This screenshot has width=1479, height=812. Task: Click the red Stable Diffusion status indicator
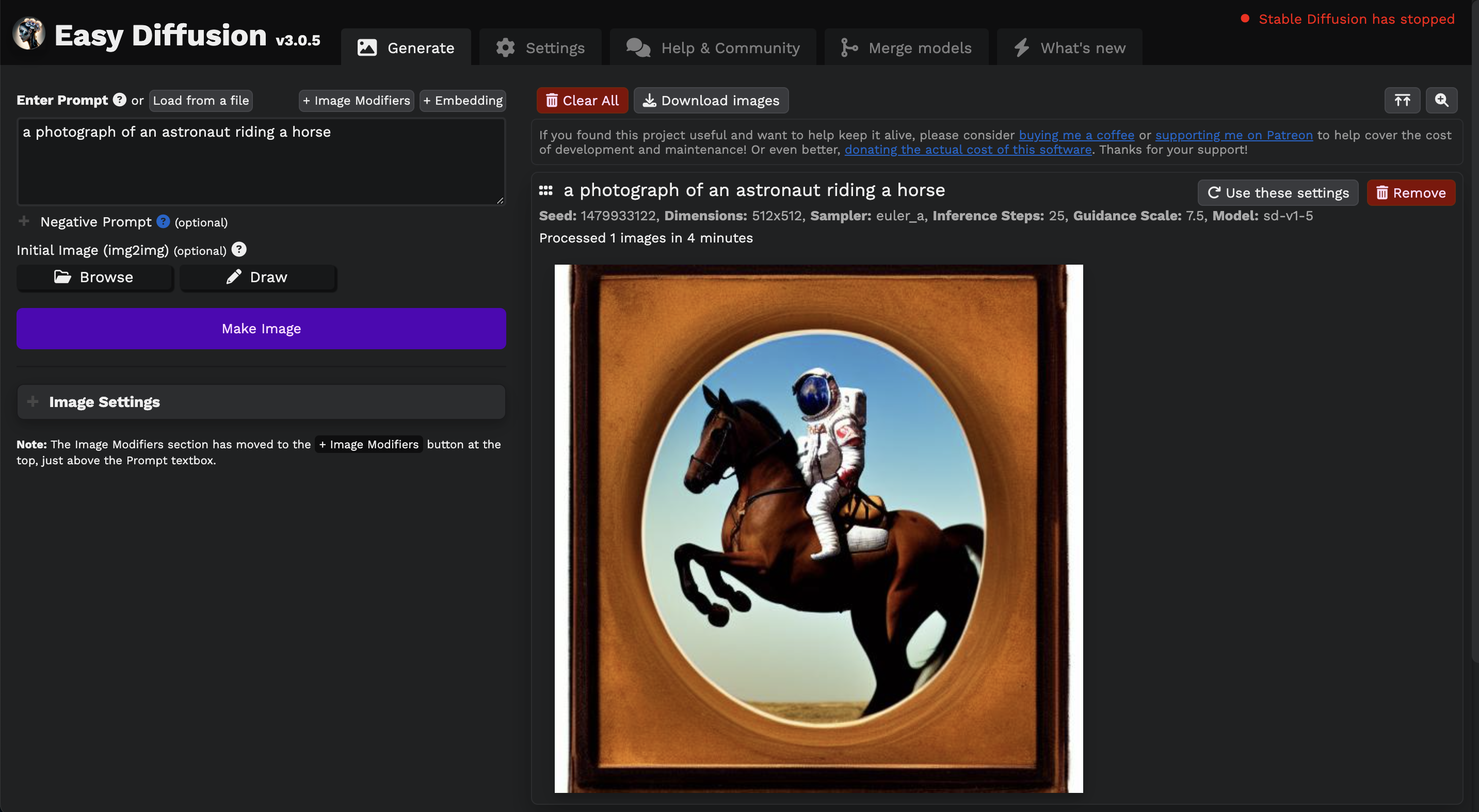[1245, 19]
